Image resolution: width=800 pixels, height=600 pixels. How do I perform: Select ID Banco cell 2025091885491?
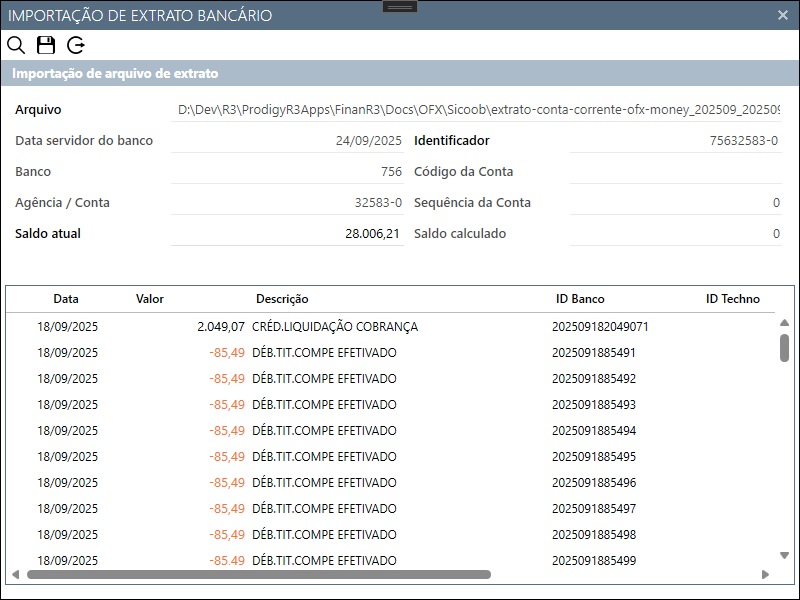point(594,353)
